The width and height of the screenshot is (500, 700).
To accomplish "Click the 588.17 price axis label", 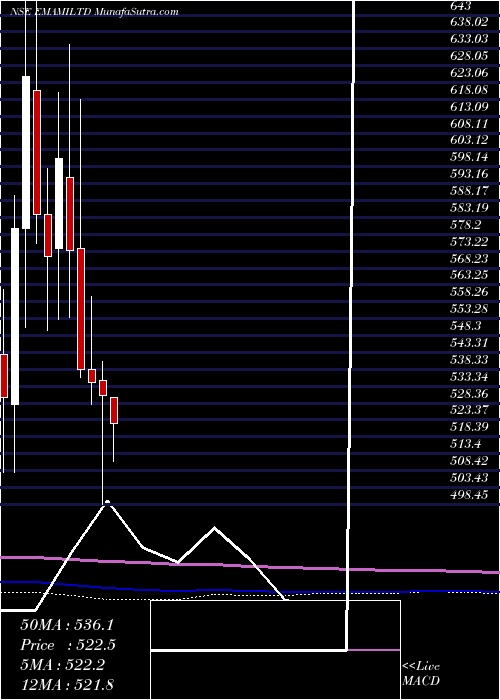I will 469,191.
